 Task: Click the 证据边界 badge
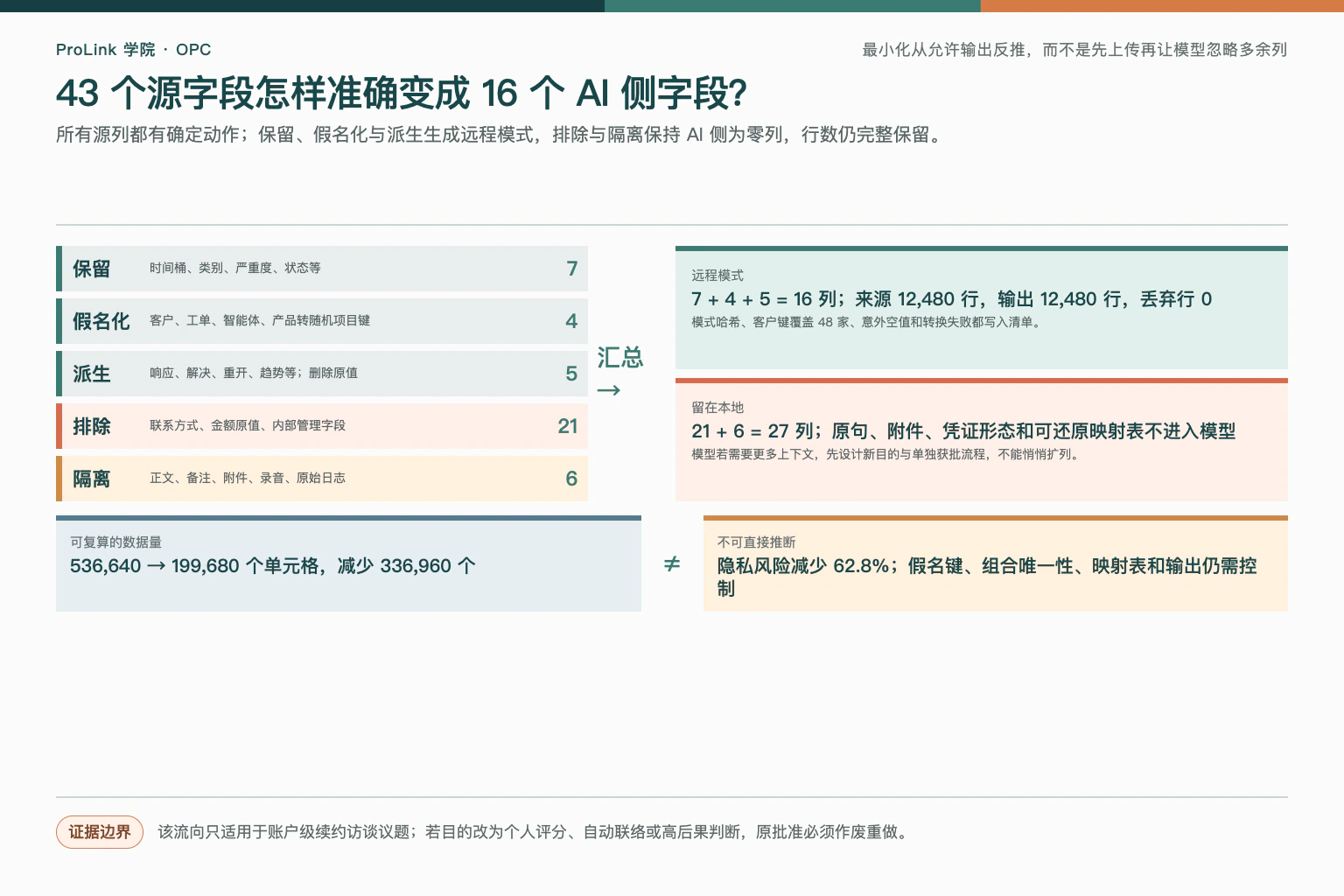coord(100,832)
